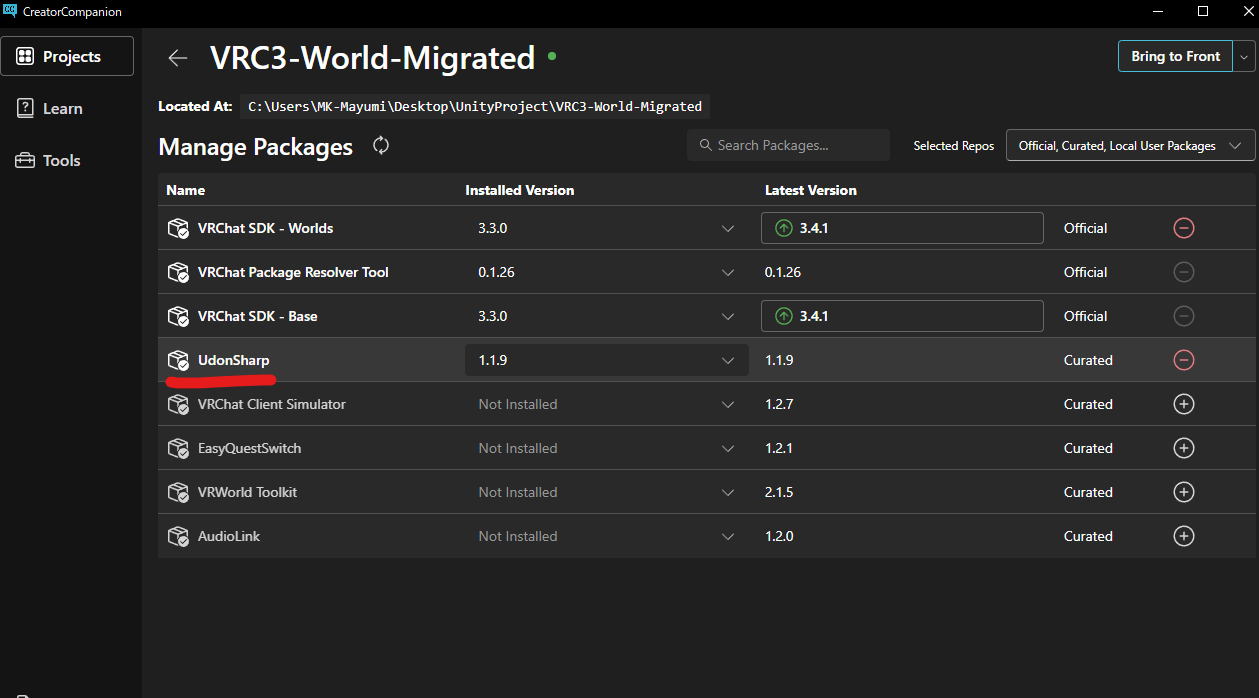Click the AudioLink package icon

point(178,537)
